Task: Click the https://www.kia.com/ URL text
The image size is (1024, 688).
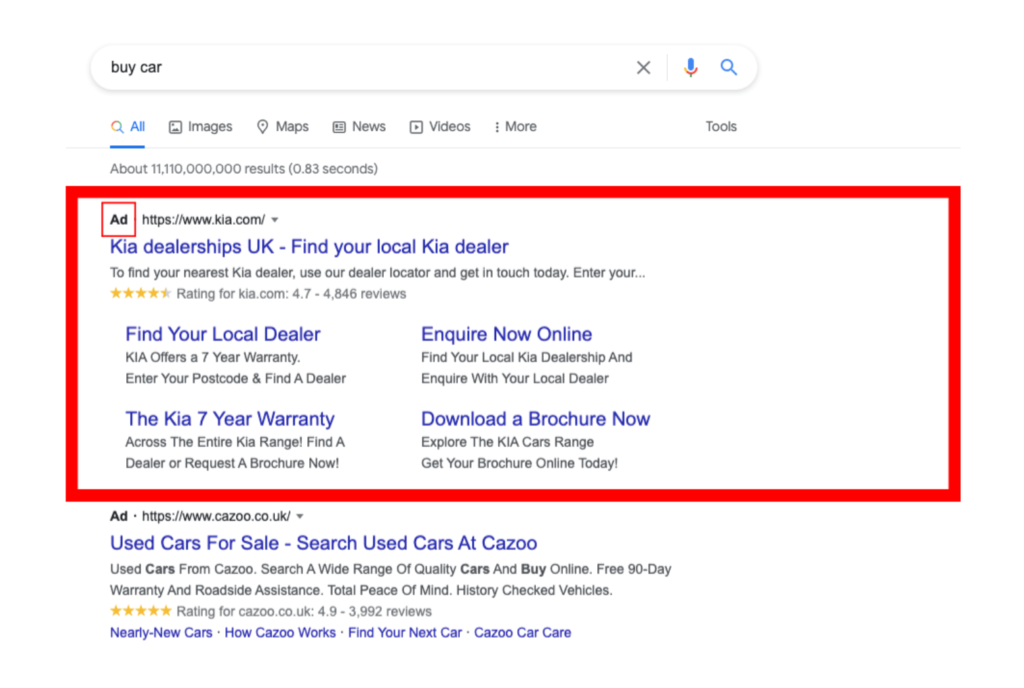Action: (204, 220)
